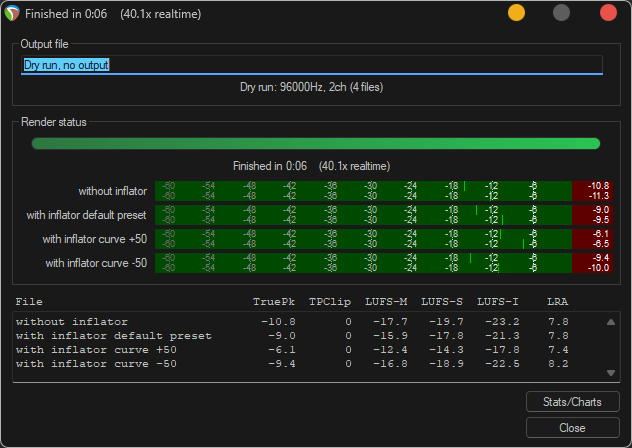This screenshot has width=632, height=448.
Task: Click the 'without inflator' meter label
Action: coord(112,191)
